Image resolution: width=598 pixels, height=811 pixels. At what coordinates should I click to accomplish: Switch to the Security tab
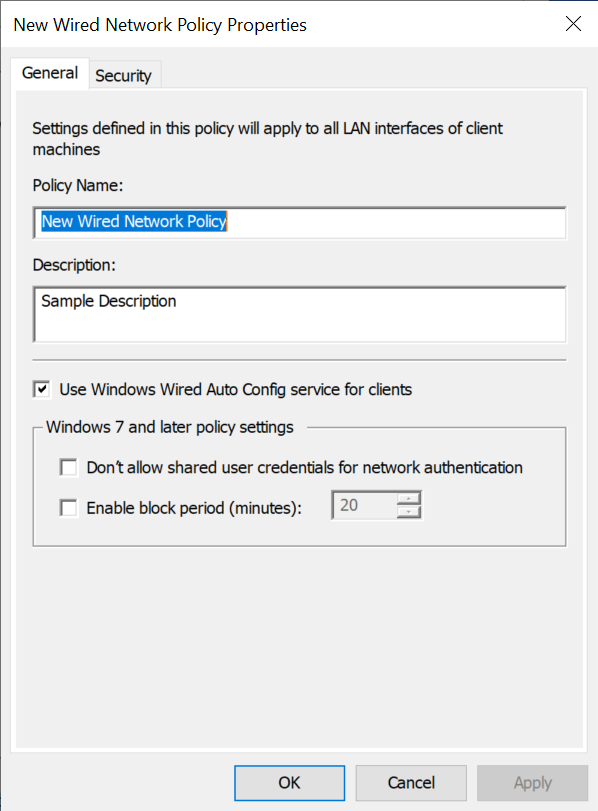pyautogui.click(x=124, y=74)
